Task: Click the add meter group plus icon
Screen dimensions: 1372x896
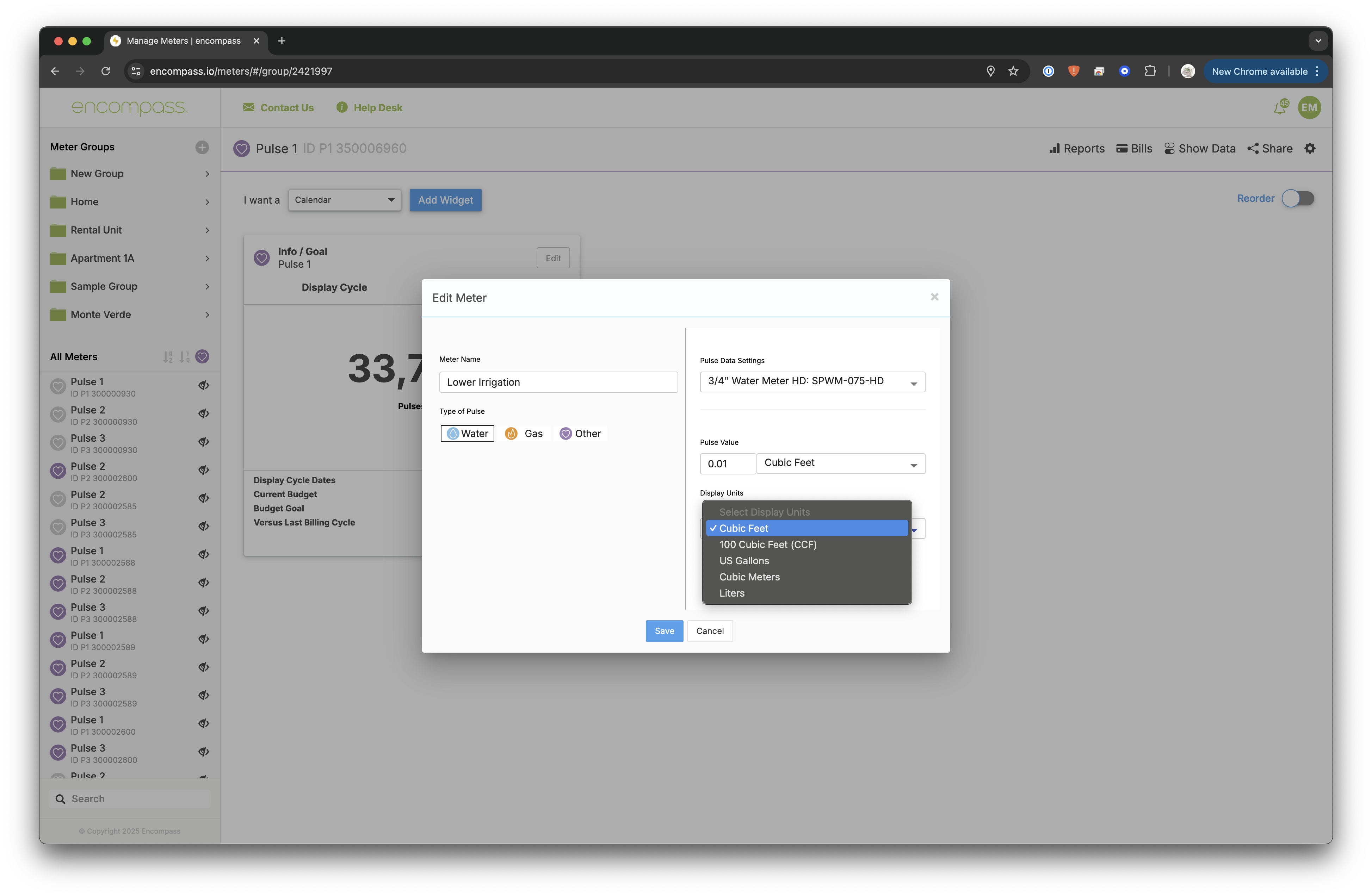Action: 202,148
